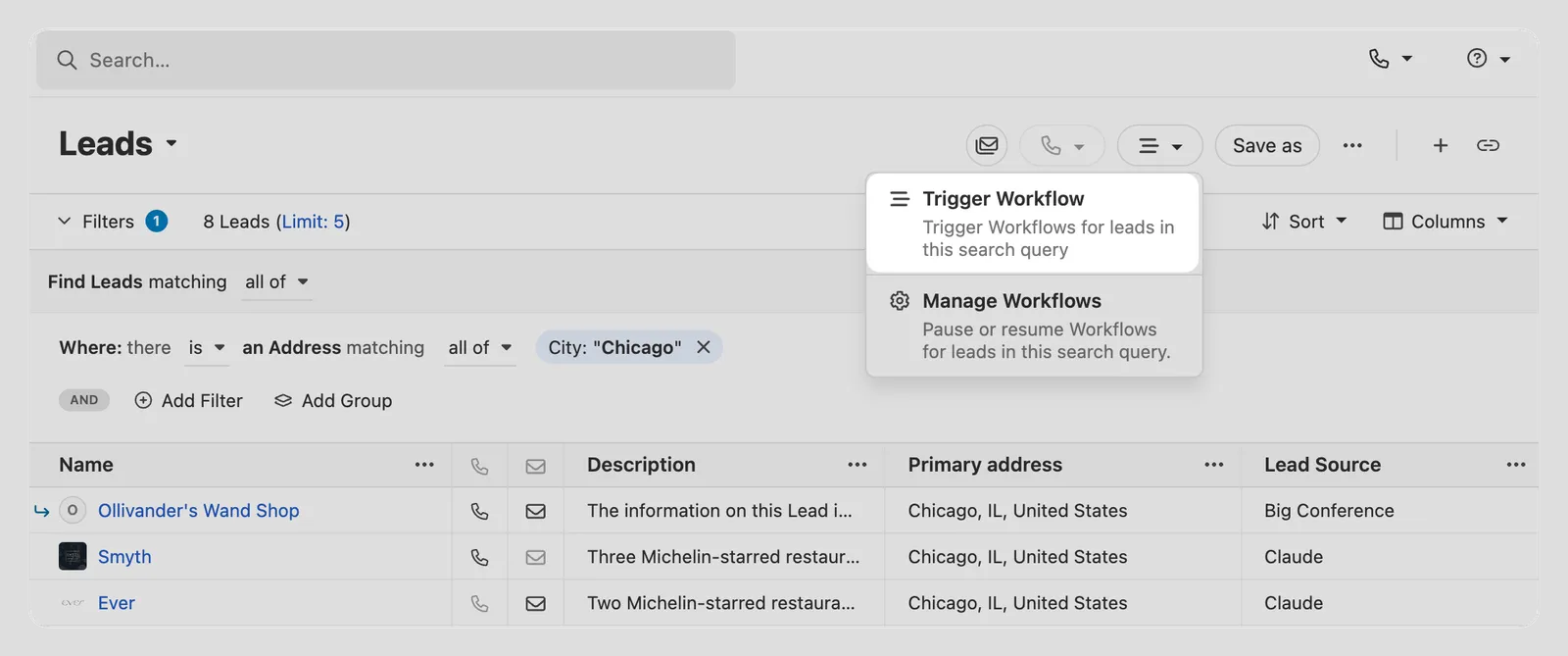Screen dimensions: 1568x656
Task: Open the 'is' condition dropdown
Action: coord(207,347)
